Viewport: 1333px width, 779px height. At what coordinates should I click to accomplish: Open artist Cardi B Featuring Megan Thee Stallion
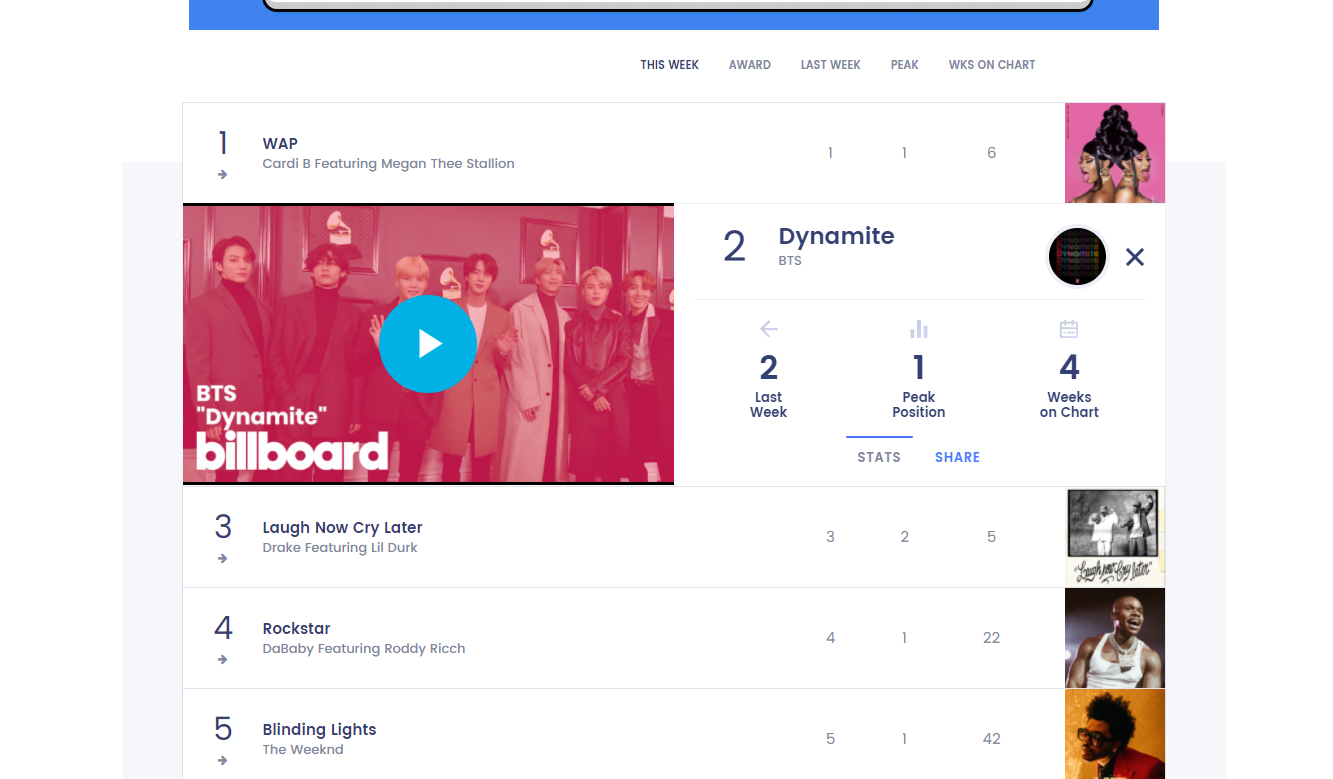click(x=388, y=164)
